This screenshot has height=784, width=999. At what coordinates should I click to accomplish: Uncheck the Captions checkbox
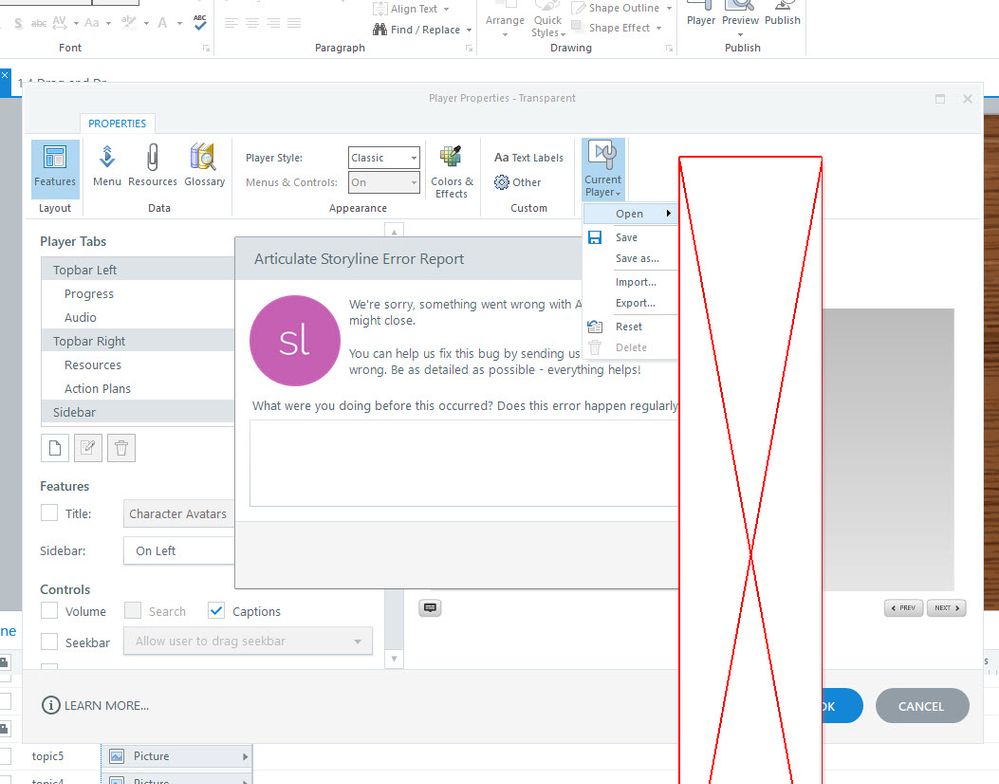(216, 611)
